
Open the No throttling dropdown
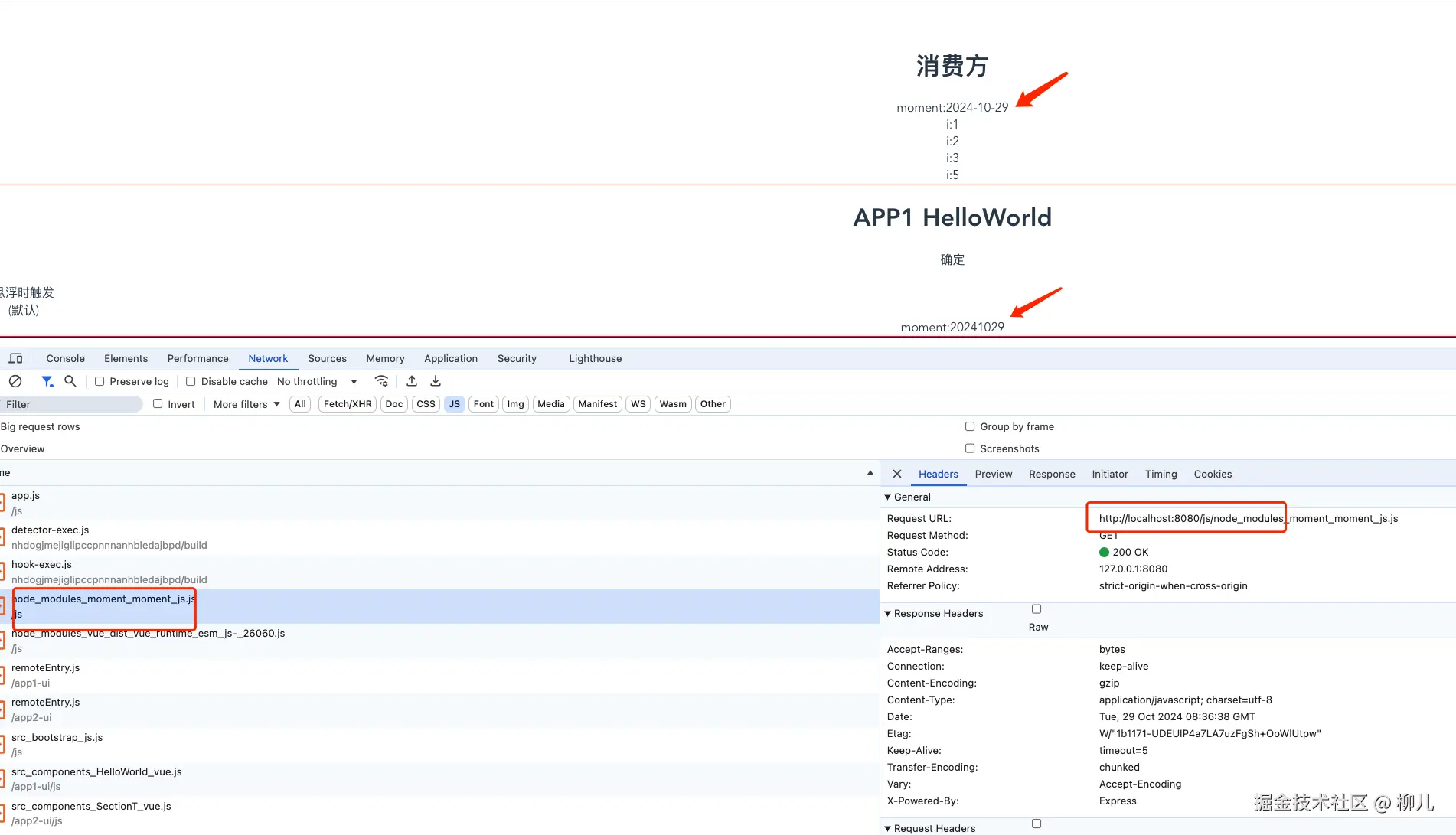[317, 381]
